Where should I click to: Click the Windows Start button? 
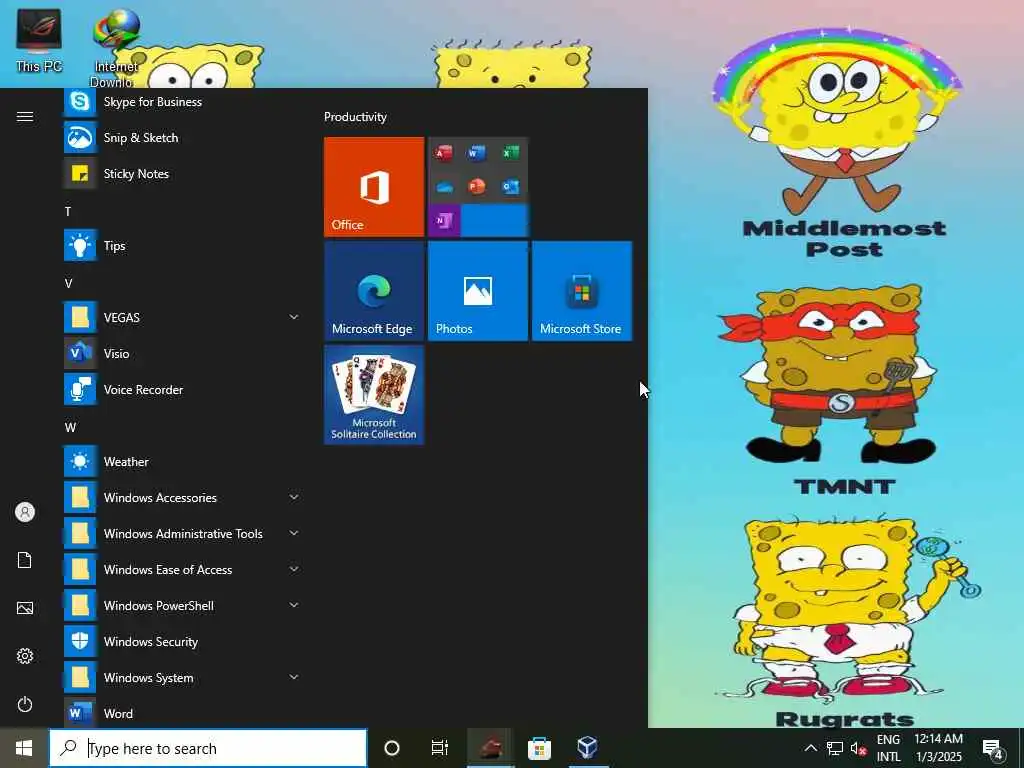tap(24, 748)
